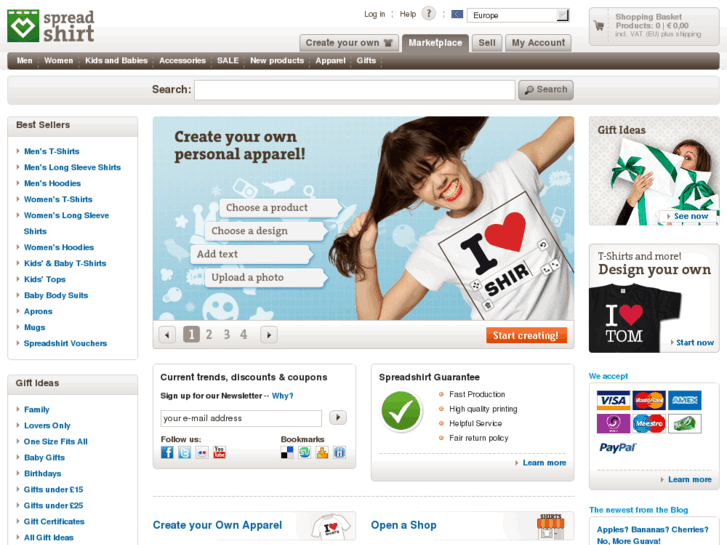Select banner slide 4

243,334
